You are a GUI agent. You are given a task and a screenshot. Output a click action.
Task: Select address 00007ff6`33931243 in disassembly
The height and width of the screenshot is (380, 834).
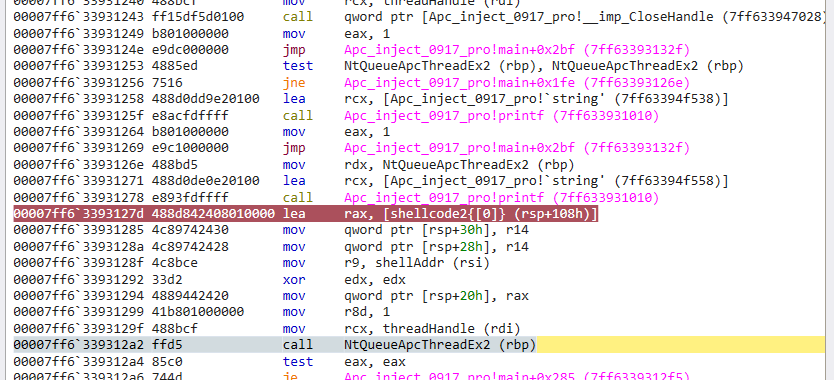pos(78,17)
